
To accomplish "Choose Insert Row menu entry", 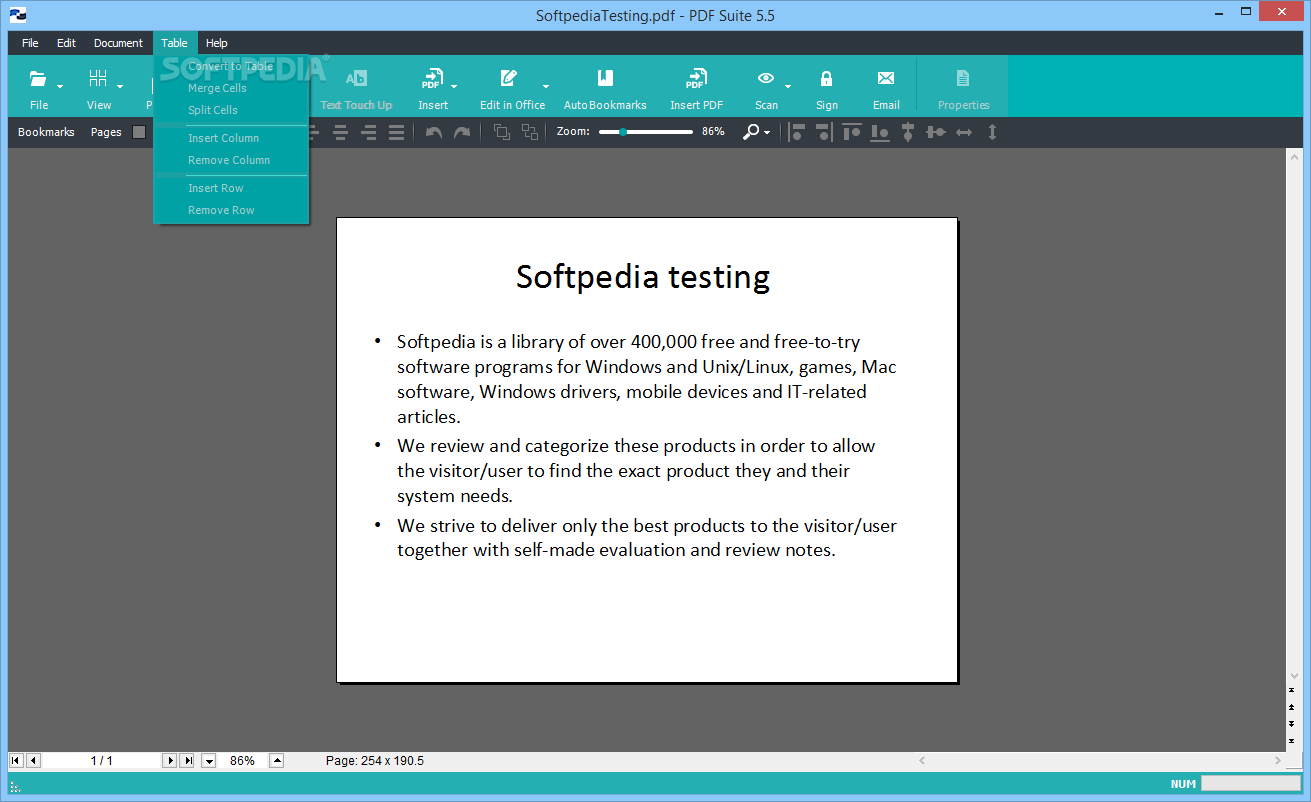I will pyautogui.click(x=231, y=188).
